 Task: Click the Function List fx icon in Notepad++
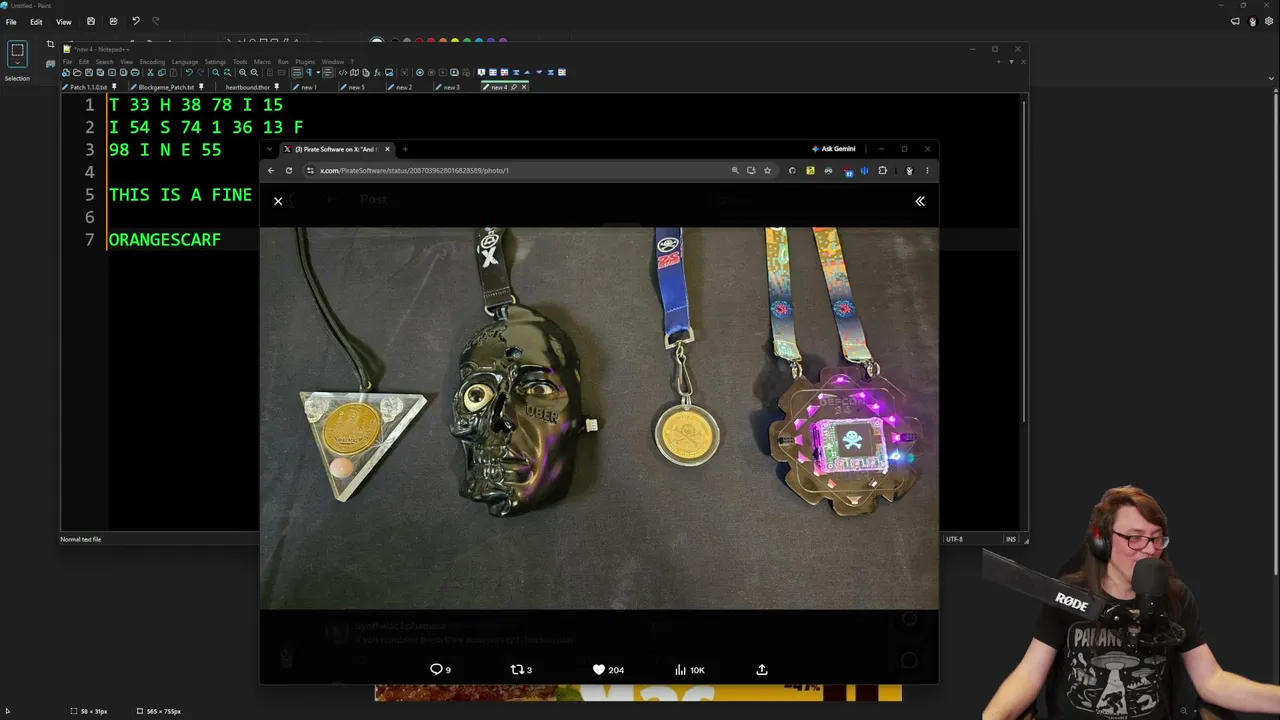coord(377,72)
